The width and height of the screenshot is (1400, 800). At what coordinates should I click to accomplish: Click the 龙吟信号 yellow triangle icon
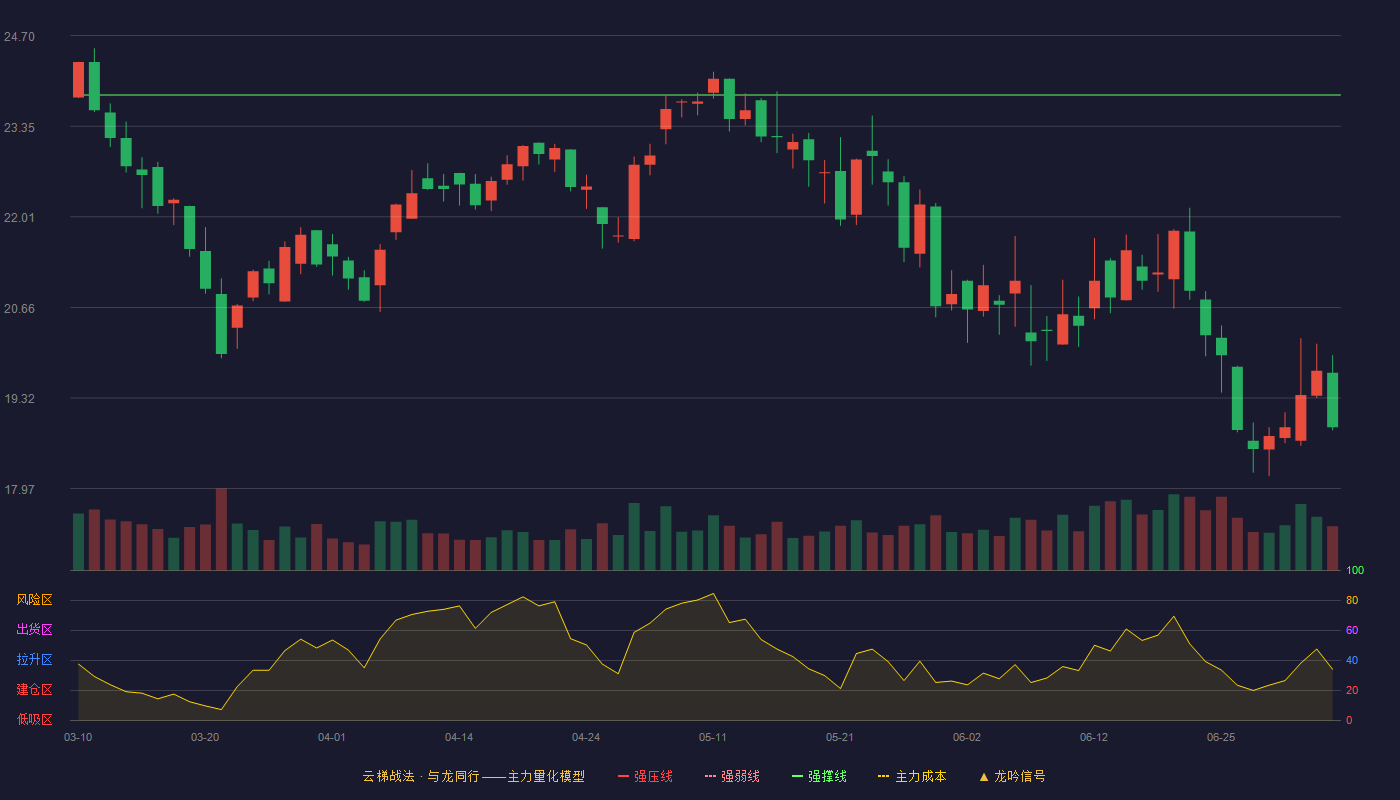click(x=983, y=776)
